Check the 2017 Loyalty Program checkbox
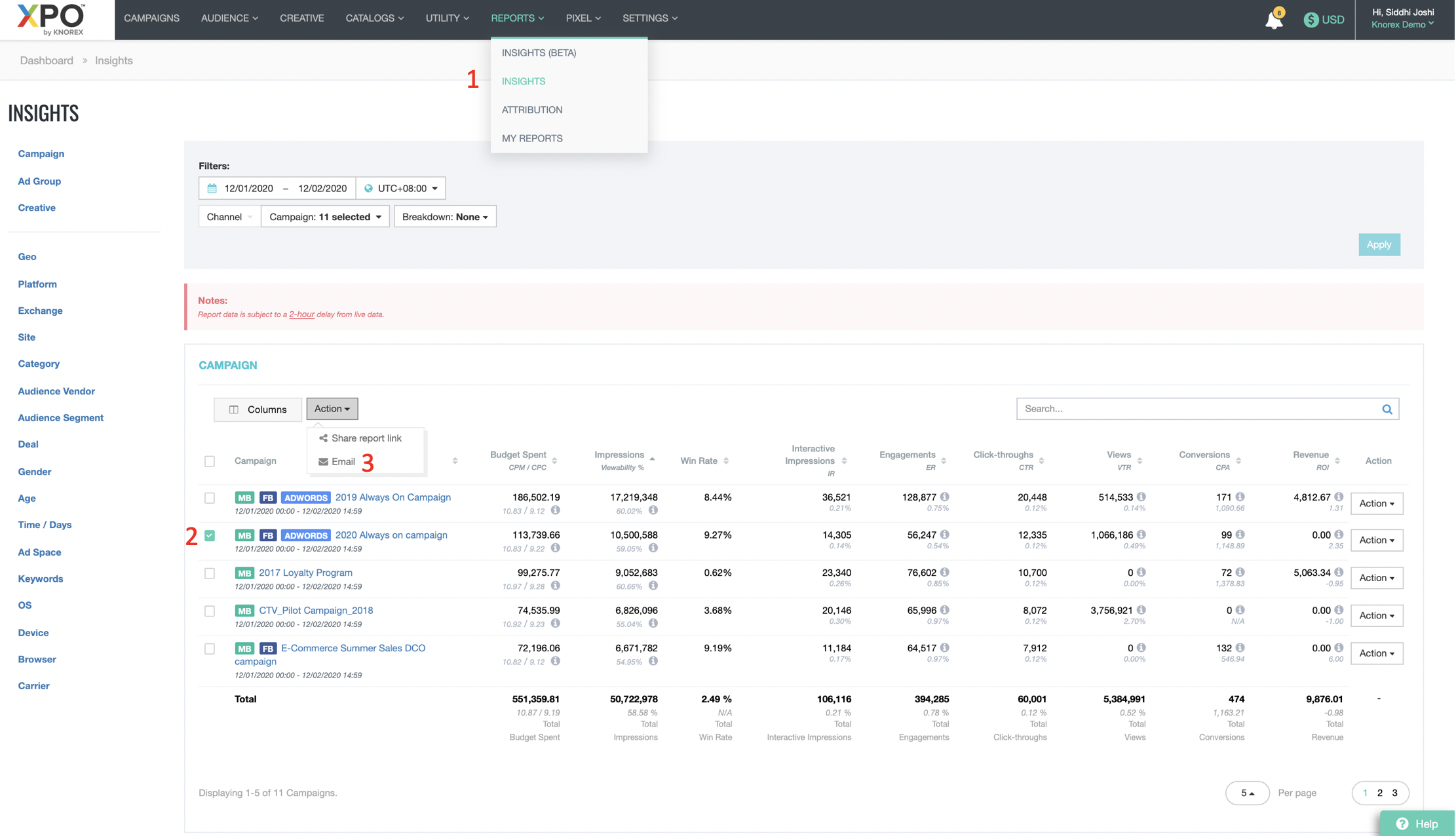1456x836 pixels. pyautogui.click(x=210, y=573)
